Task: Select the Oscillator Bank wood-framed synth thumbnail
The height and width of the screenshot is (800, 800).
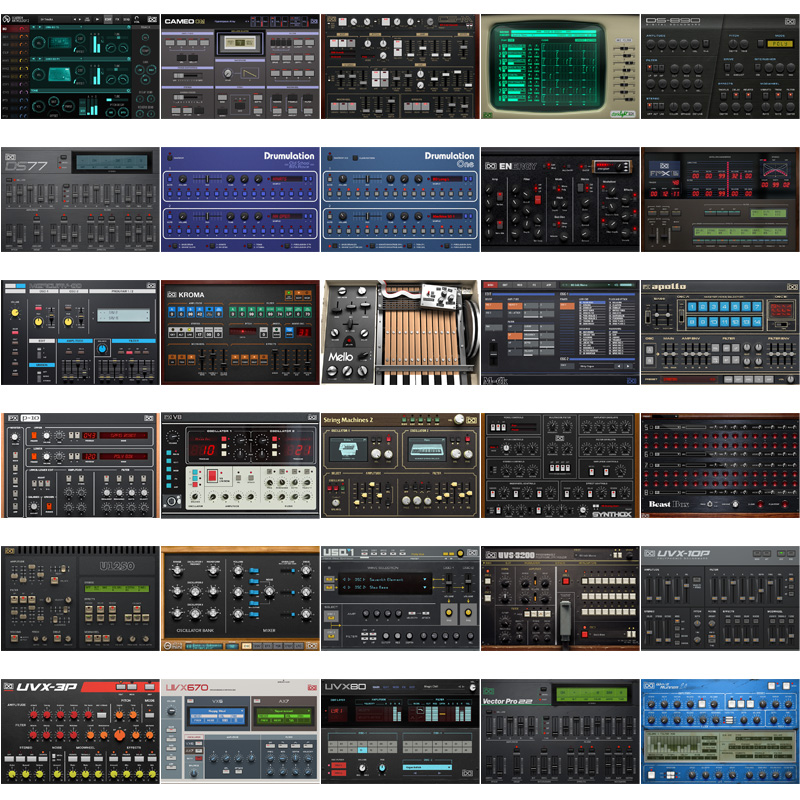Action: pyautogui.click(x=240, y=598)
